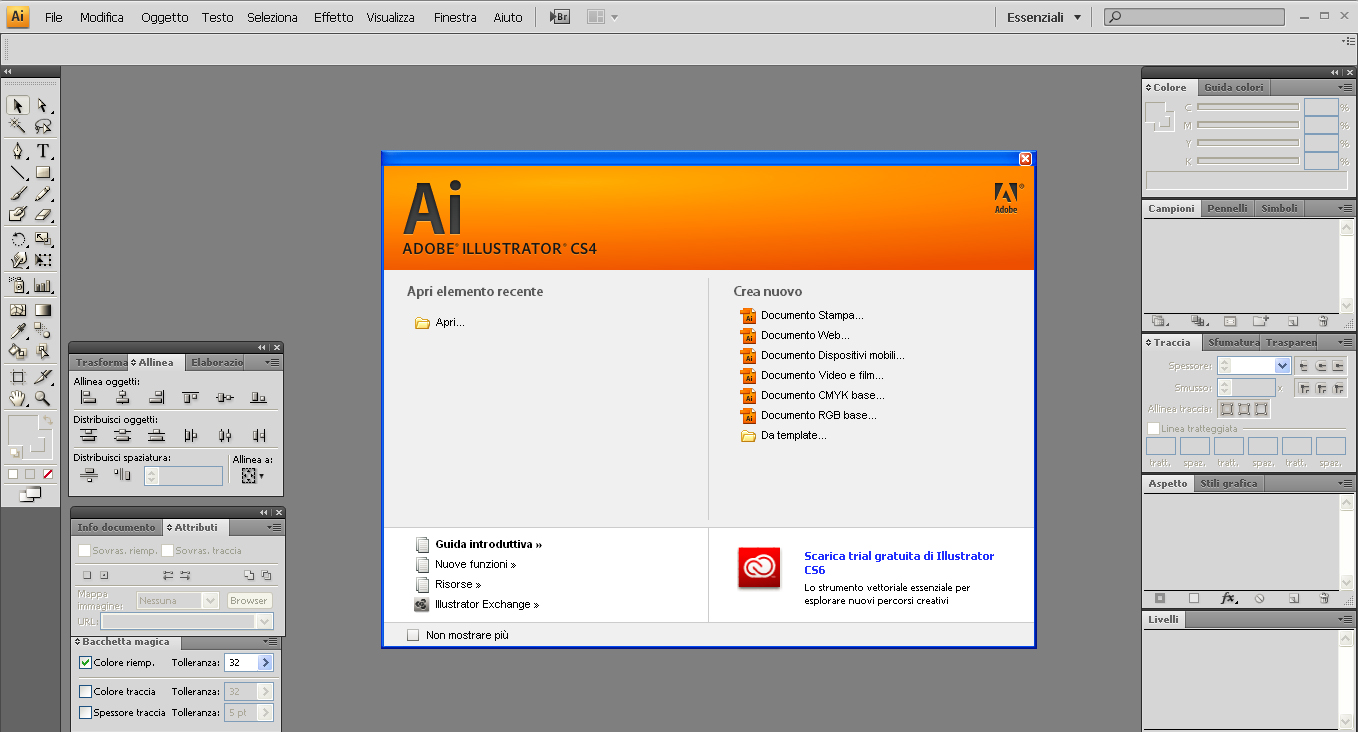Select the Zoom tool

[x=41, y=398]
